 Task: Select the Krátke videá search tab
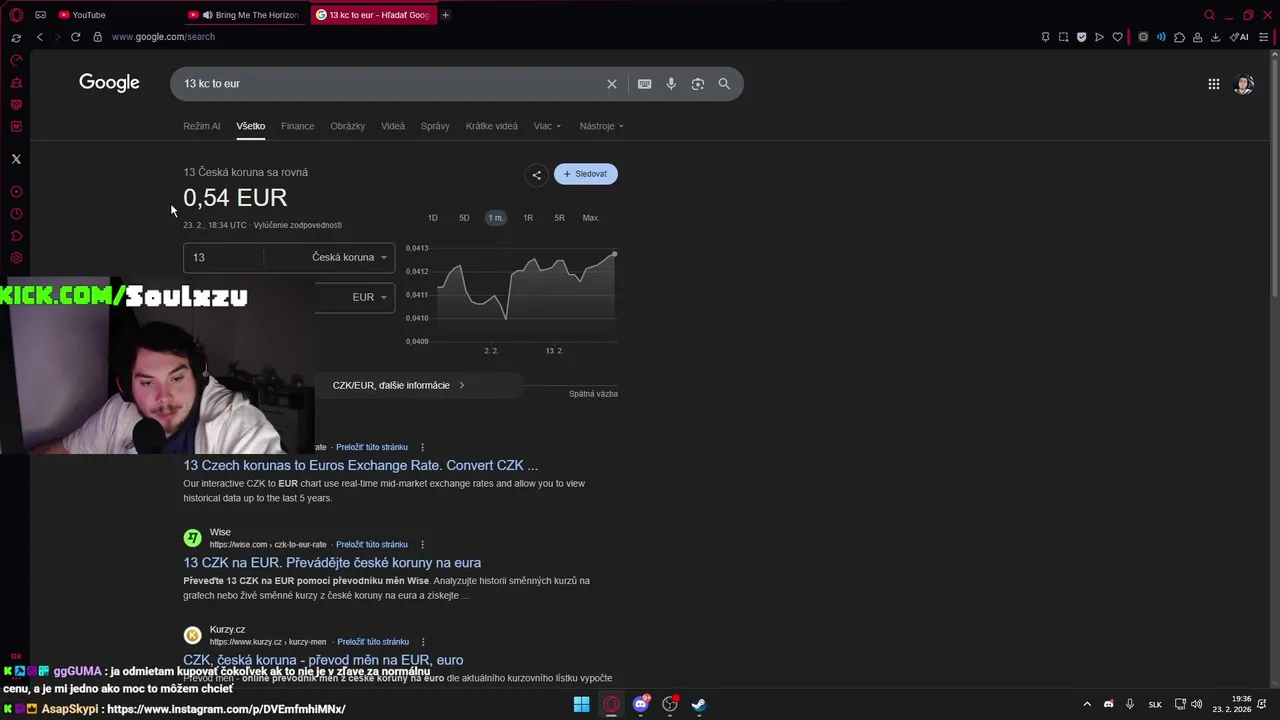click(x=492, y=126)
